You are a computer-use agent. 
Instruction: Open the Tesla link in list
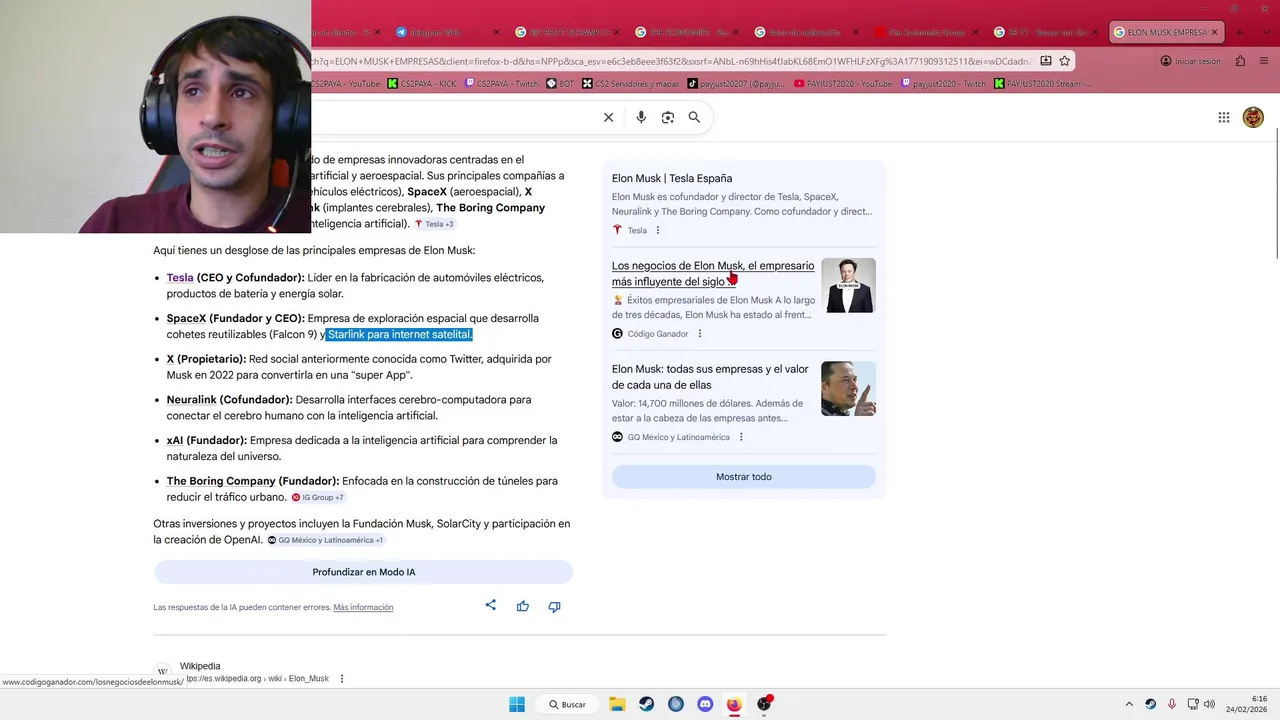(180, 278)
